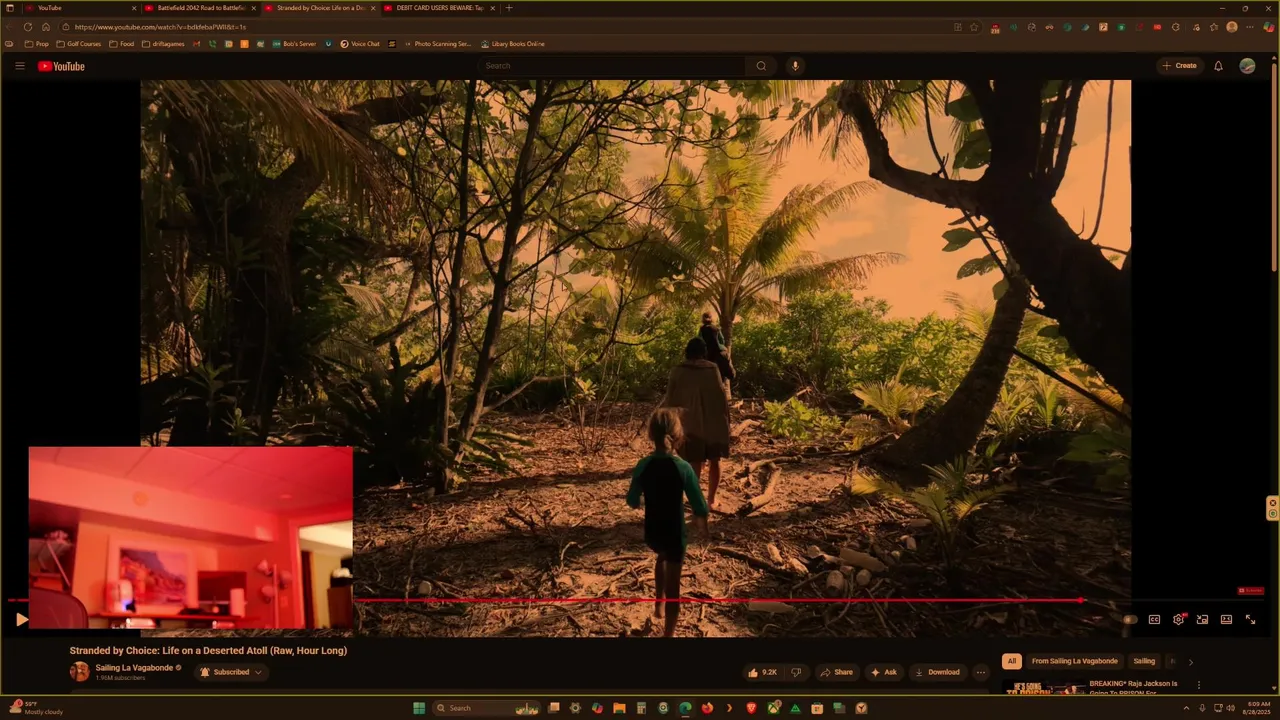The width and height of the screenshot is (1280, 720).
Task: Click the youtube.com address bar URL
Action: point(160,27)
